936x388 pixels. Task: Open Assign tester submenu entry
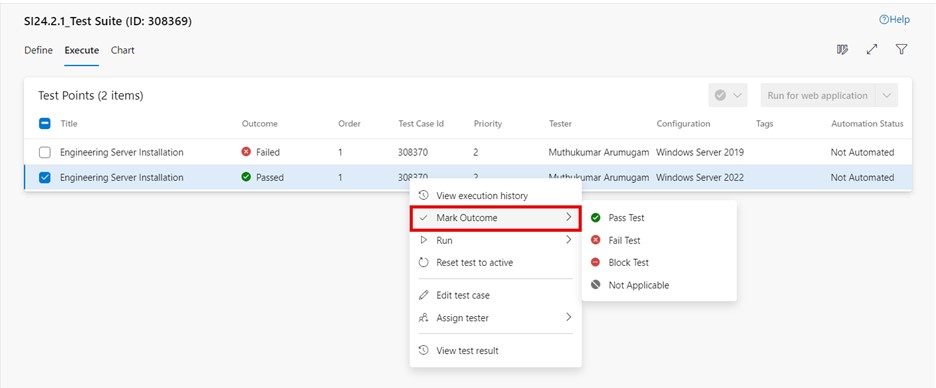(x=495, y=318)
